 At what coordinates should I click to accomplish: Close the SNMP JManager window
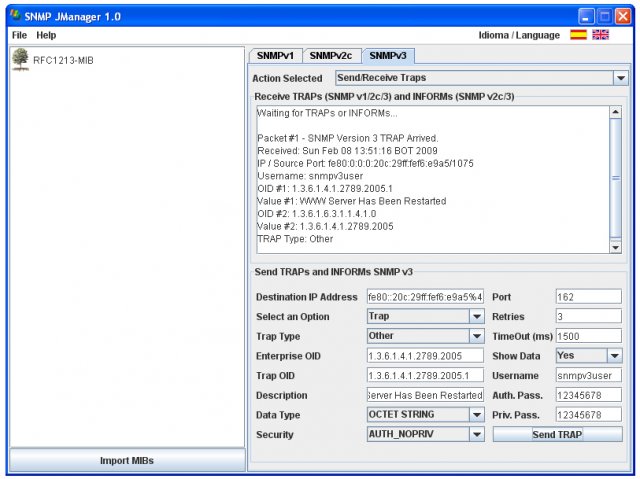tap(623, 16)
